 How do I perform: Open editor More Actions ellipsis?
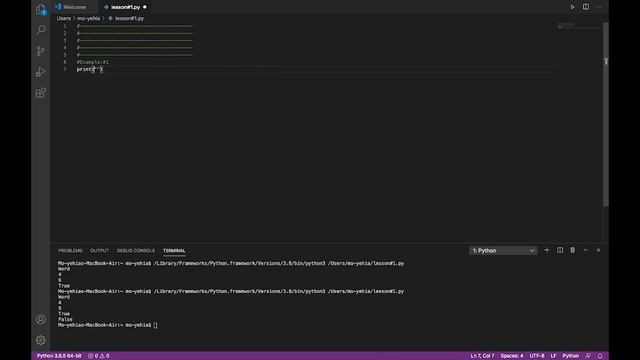599,7
